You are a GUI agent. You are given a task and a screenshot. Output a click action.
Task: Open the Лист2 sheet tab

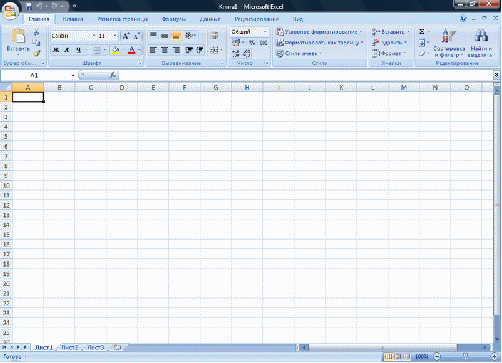point(70,347)
